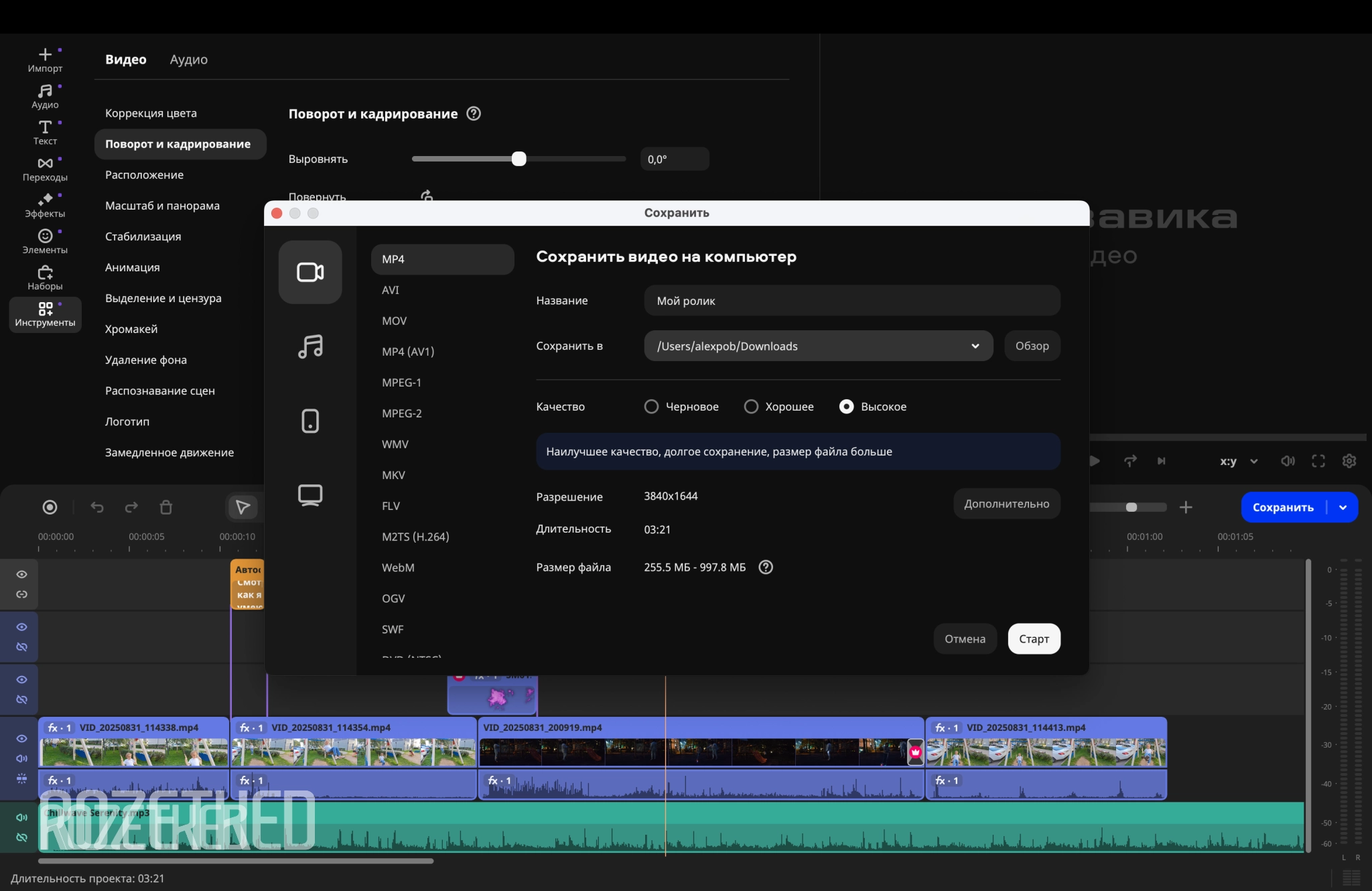Select MOV format from the list
The height and width of the screenshot is (891, 1372).
(395, 321)
